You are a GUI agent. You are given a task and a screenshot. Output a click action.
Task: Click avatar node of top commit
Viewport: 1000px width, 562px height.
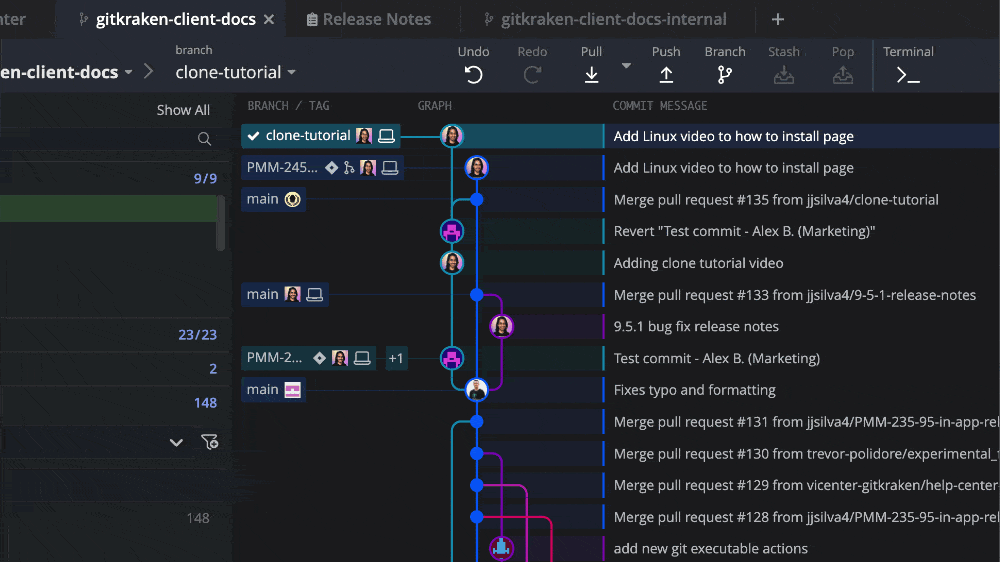pos(452,136)
